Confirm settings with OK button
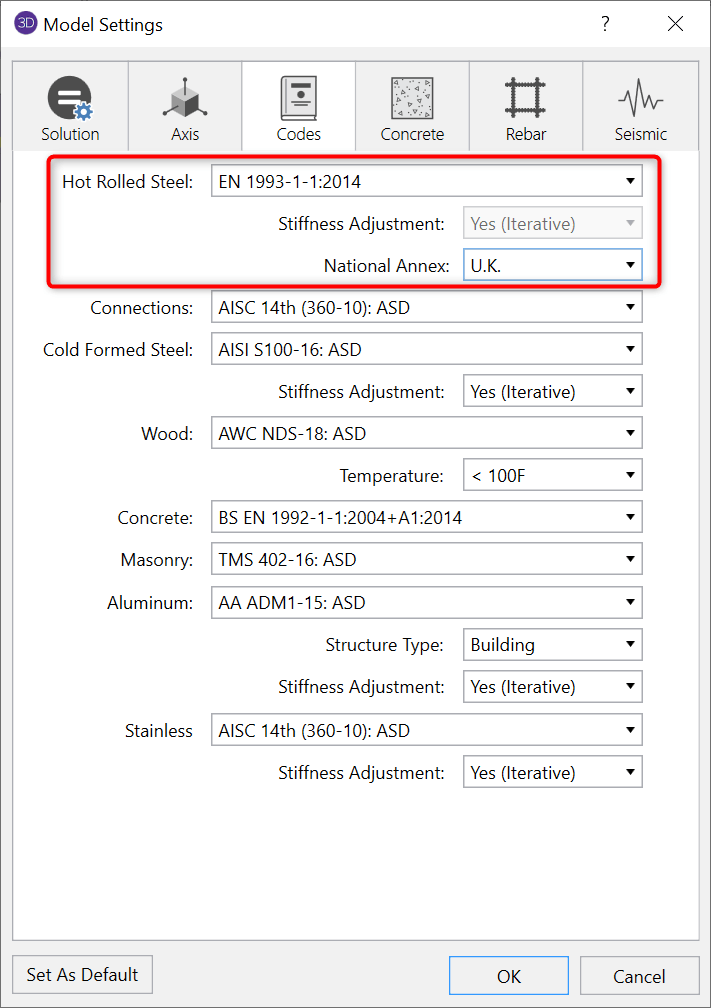 508,976
